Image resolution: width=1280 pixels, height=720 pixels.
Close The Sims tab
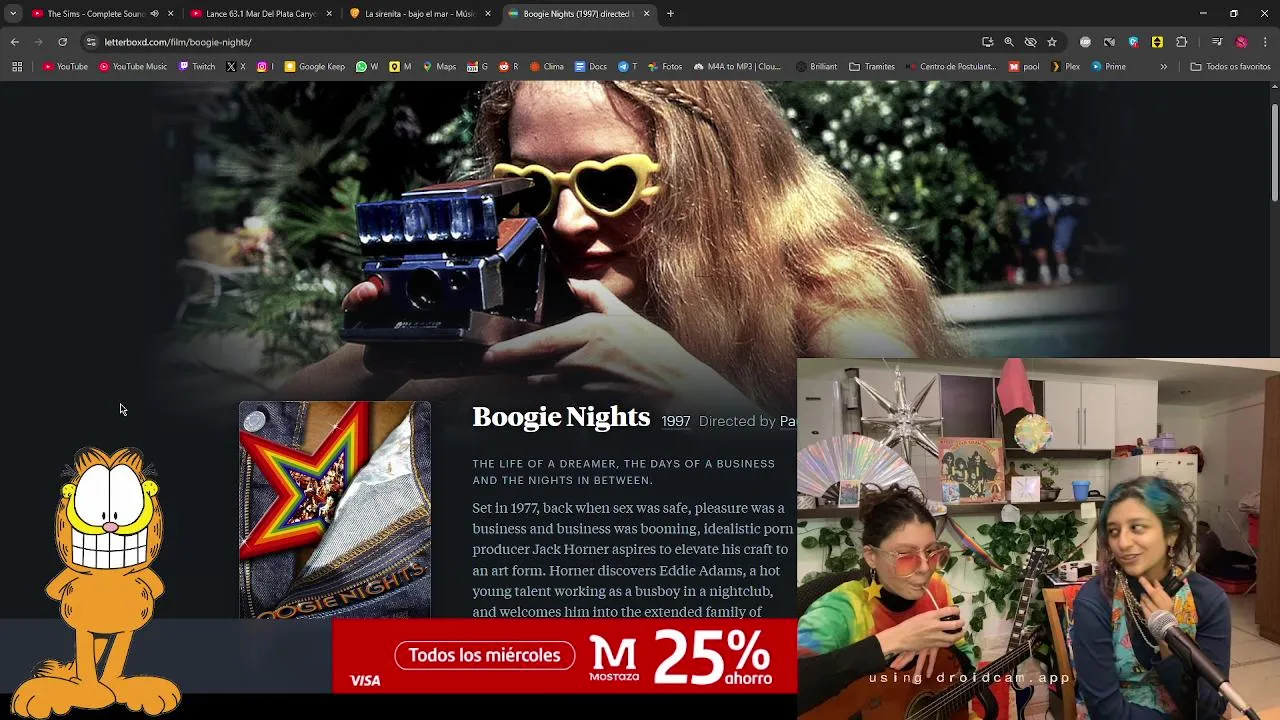click(170, 14)
